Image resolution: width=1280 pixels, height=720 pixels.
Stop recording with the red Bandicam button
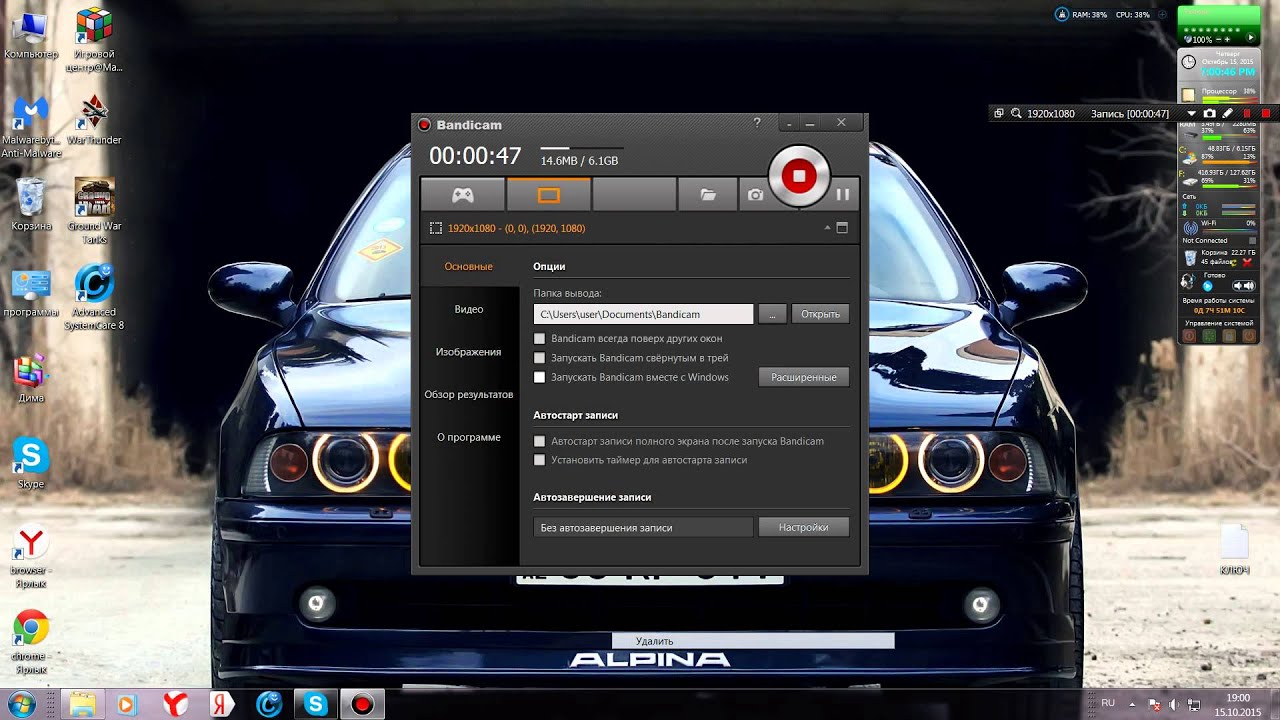click(799, 176)
